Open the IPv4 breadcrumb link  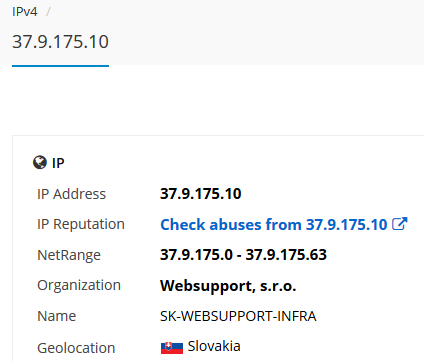25,12
